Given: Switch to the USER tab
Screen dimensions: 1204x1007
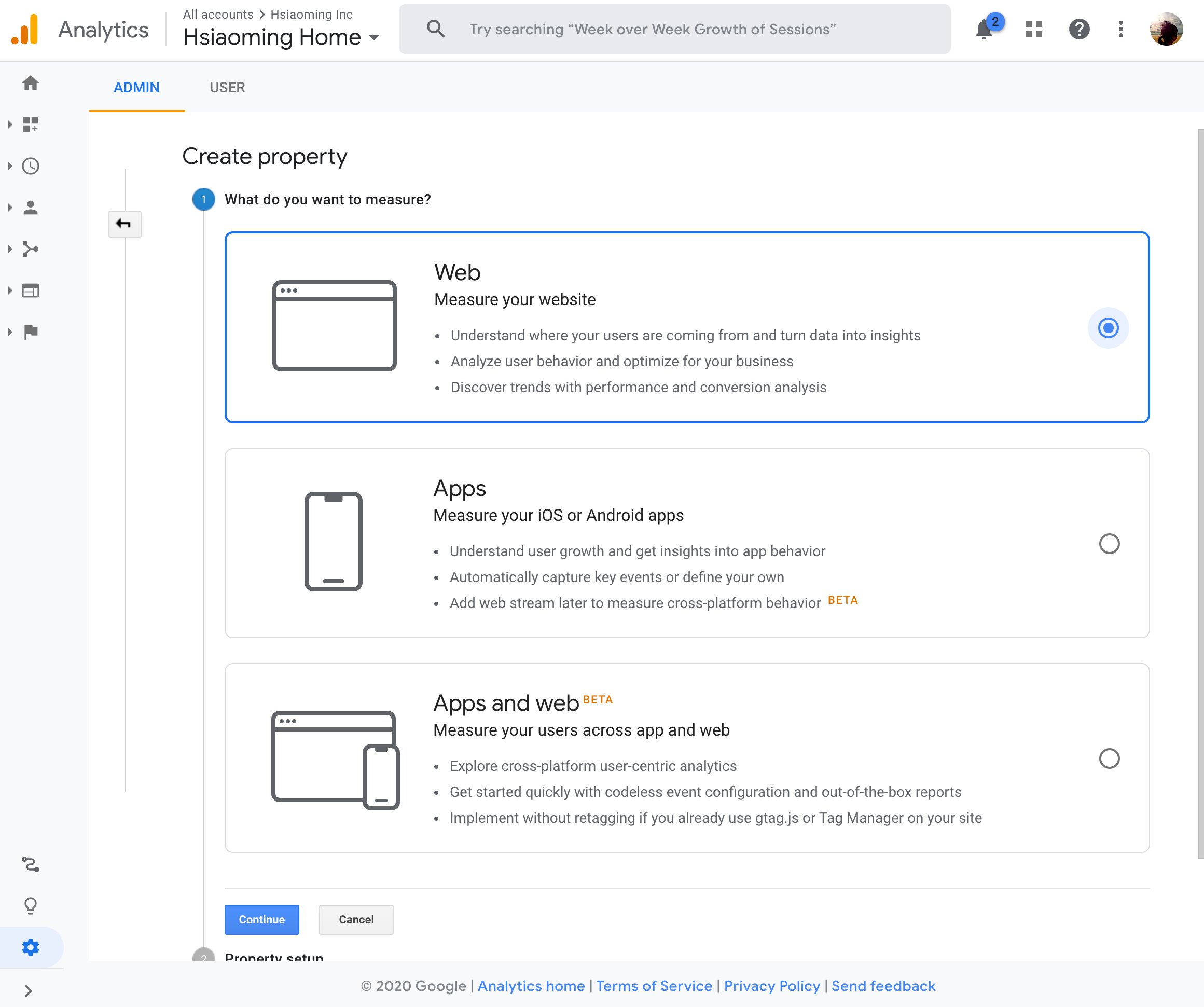Looking at the screenshot, I should coord(227,87).
